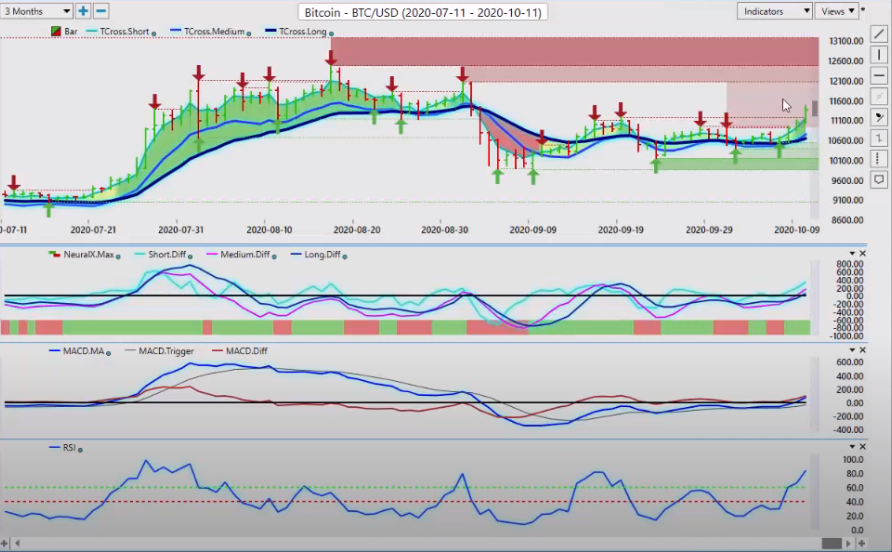Click the Medium.Diff legend label
The image size is (892, 552).
tap(245, 254)
